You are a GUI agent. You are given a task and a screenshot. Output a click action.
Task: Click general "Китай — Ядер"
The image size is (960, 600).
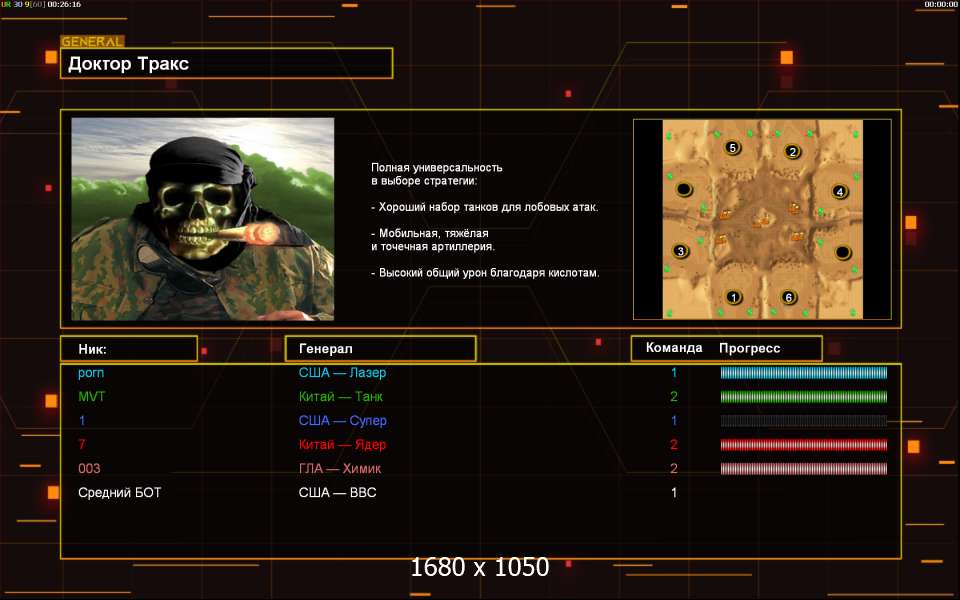pos(342,444)
